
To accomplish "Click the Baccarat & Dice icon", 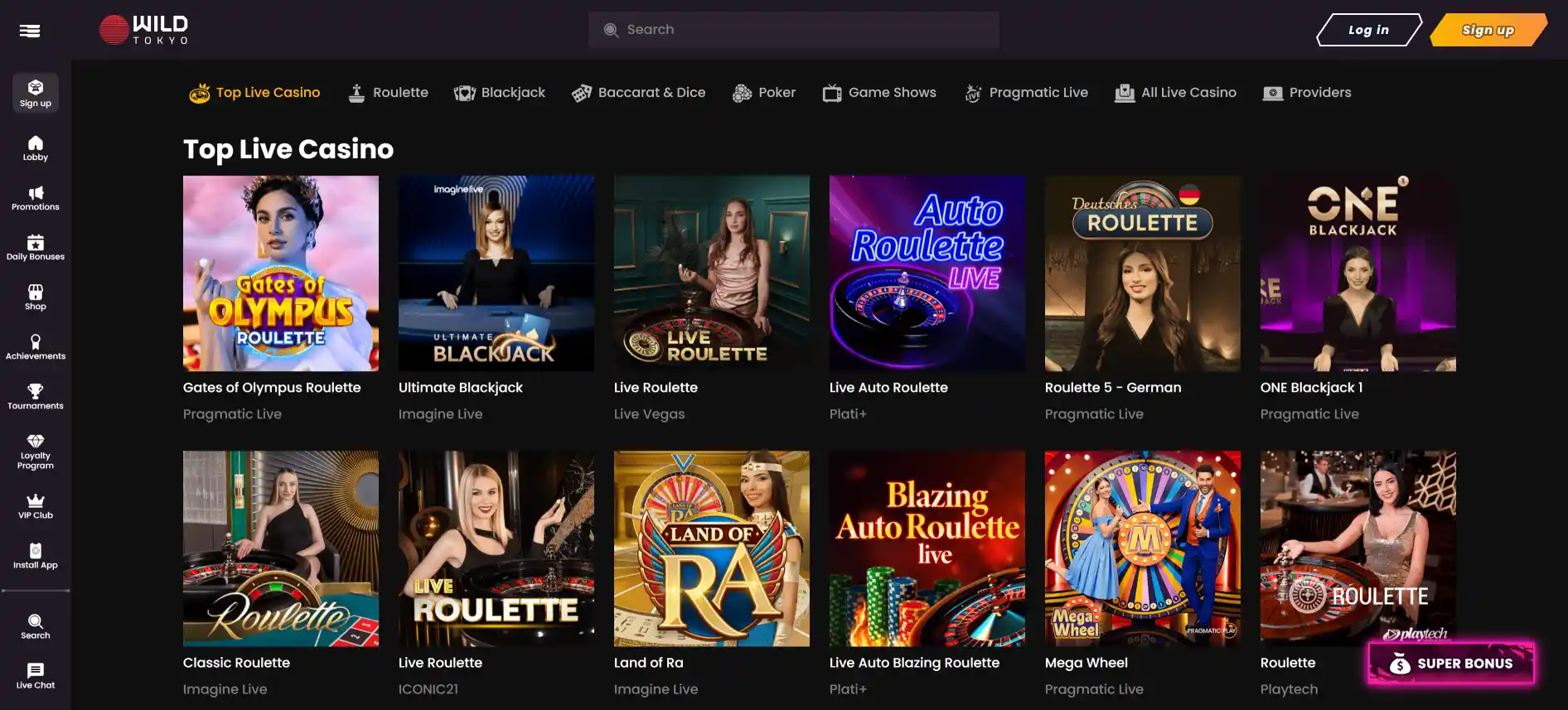I will click(x=582, y=93).
